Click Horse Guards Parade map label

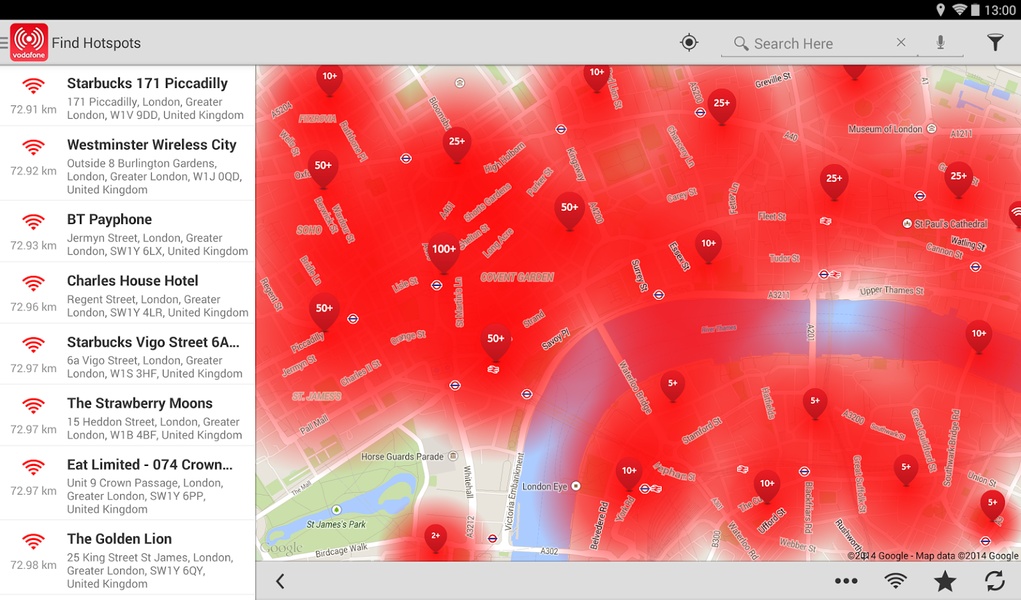pyautogui.click(x=402, y=457)
